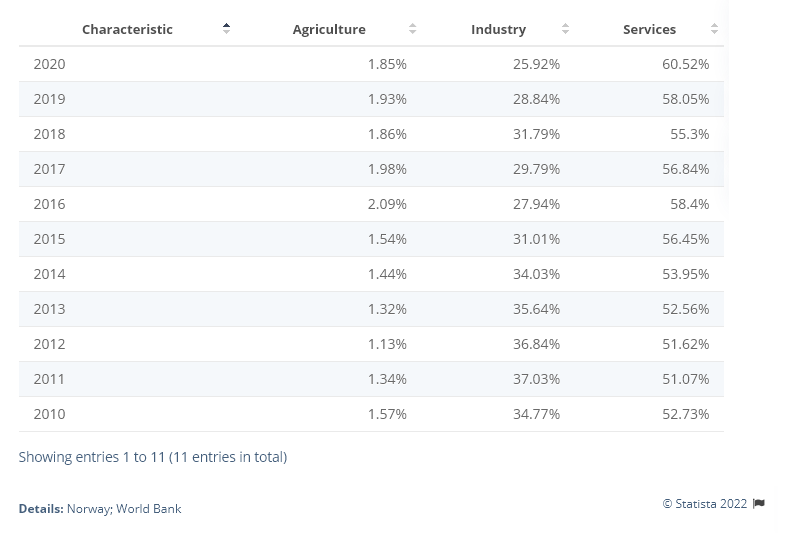Click the year 2019 row label
This screenshot has height=533, width=787.
pyautogui.click(x=49, y=99)
